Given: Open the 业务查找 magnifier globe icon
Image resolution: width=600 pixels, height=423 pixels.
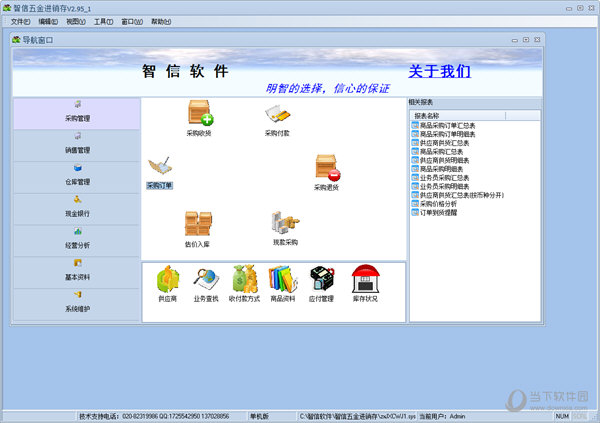Looking at the screenshot, I should coord(206,279).
